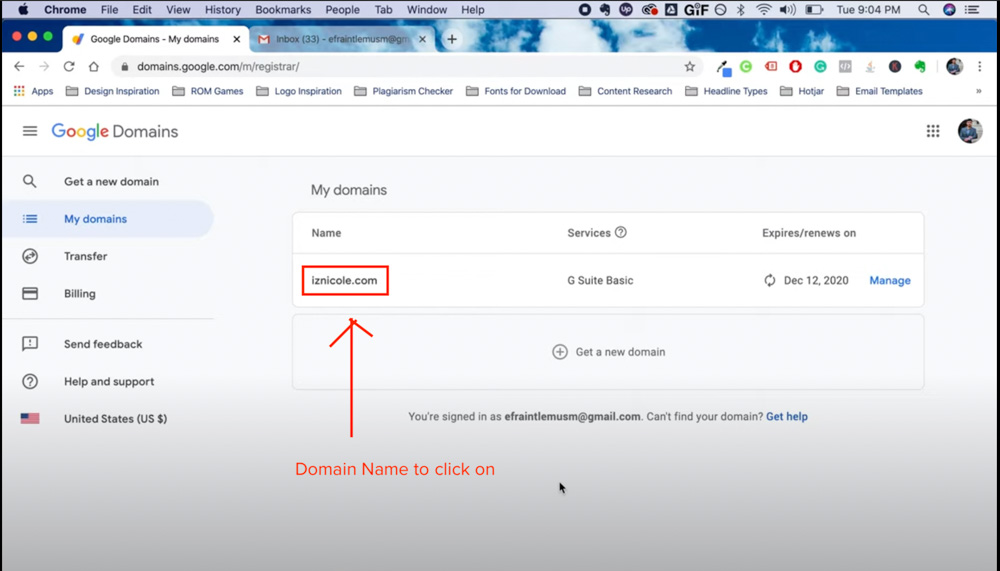Open the Hotjar bookmark folder
The height and width of the screenshot is (571, 1000).
(x=802, y=91)
